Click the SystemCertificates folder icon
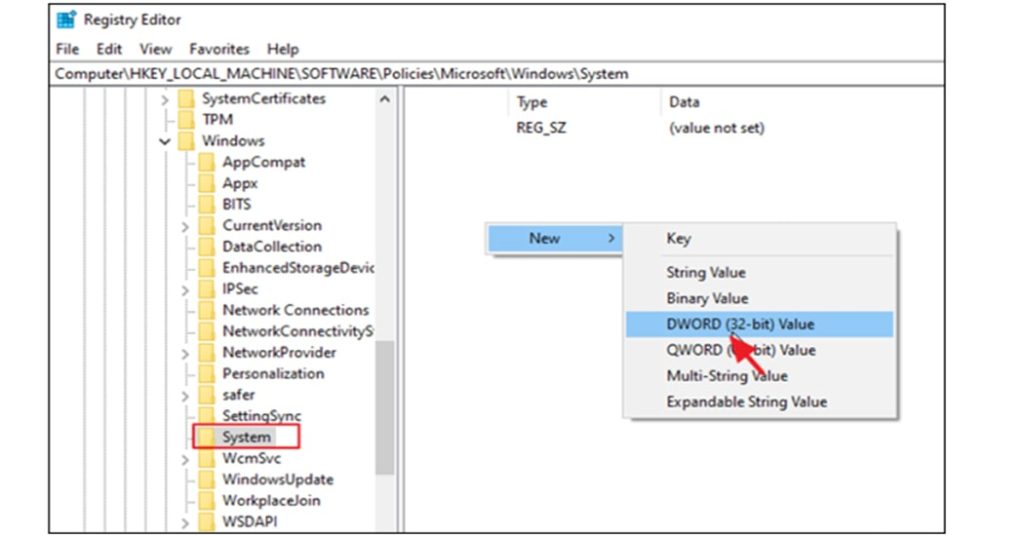The image size is (1024, 536). pyautogui.click(x=187, y=99)
